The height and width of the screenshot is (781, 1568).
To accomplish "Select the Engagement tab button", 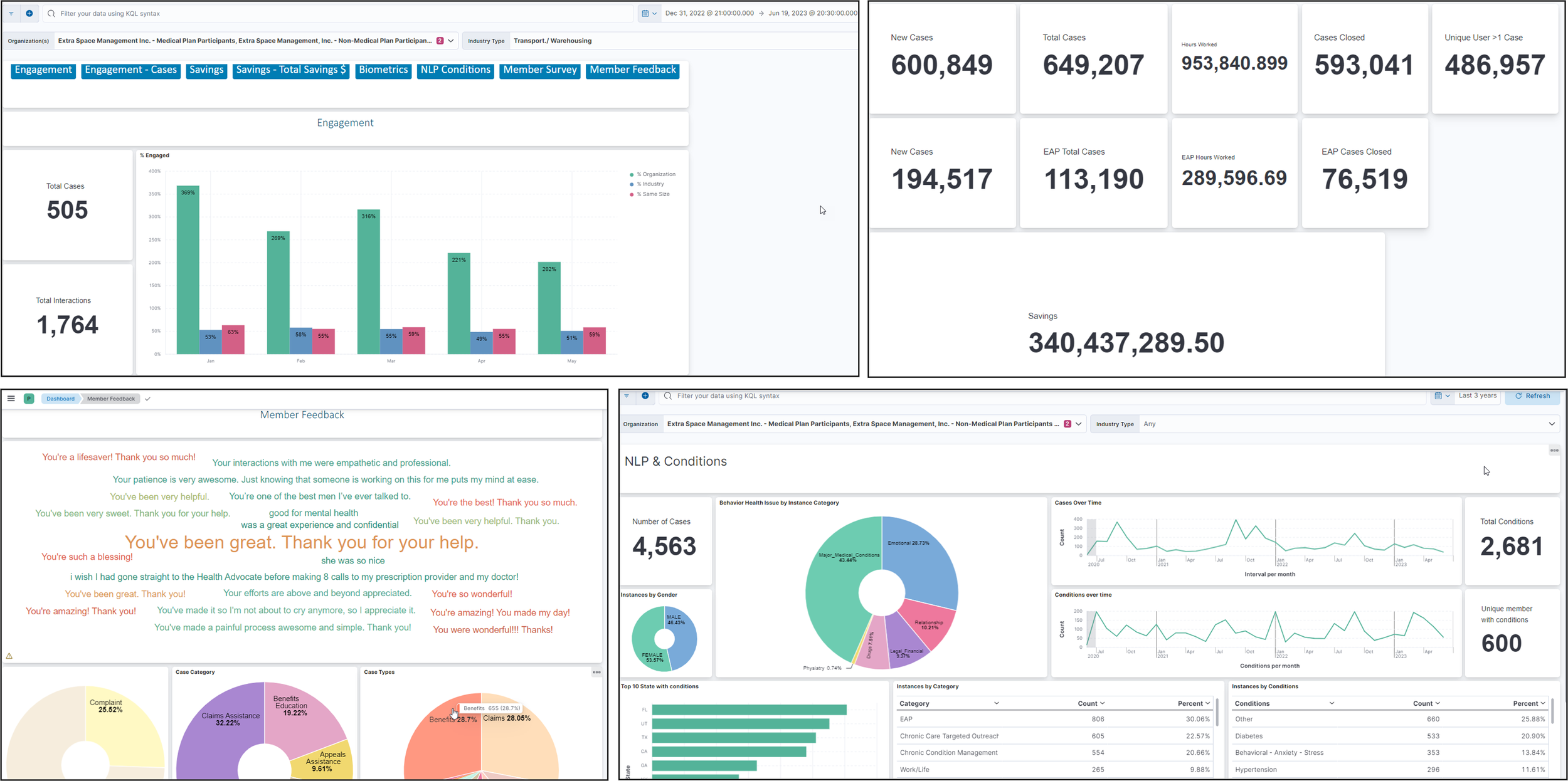I will pyautogui.click(x=43, y=70).
